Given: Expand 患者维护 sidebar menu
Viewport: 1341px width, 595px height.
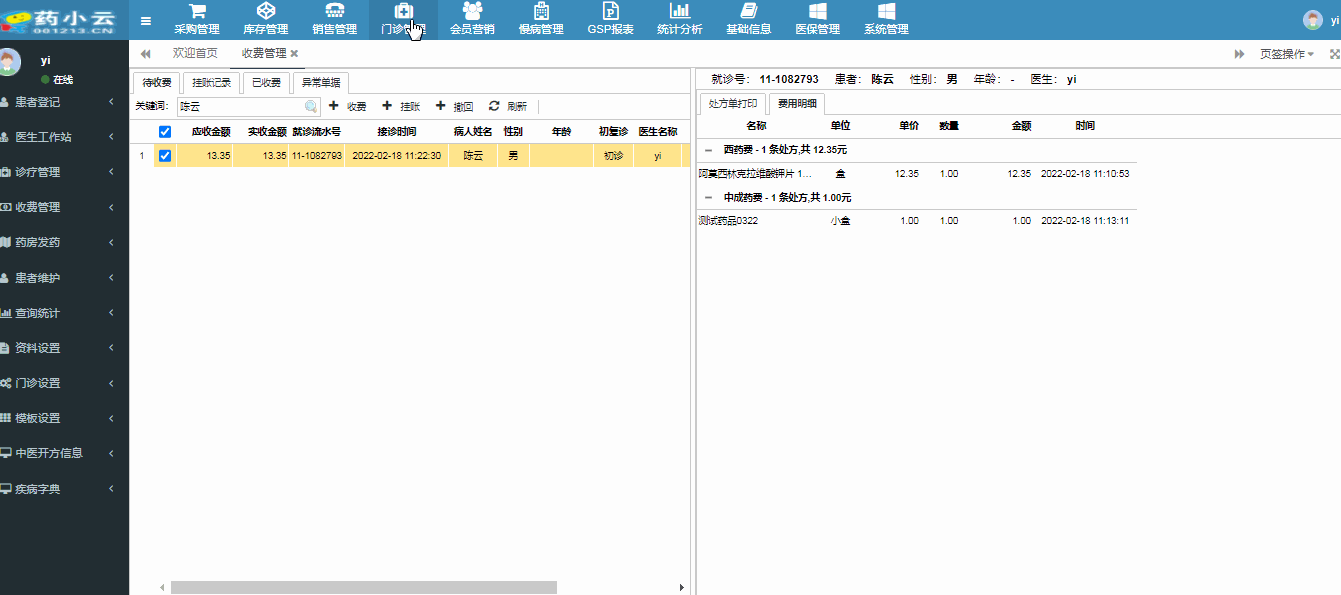Looking at the screenshot, I should [65, 278].
